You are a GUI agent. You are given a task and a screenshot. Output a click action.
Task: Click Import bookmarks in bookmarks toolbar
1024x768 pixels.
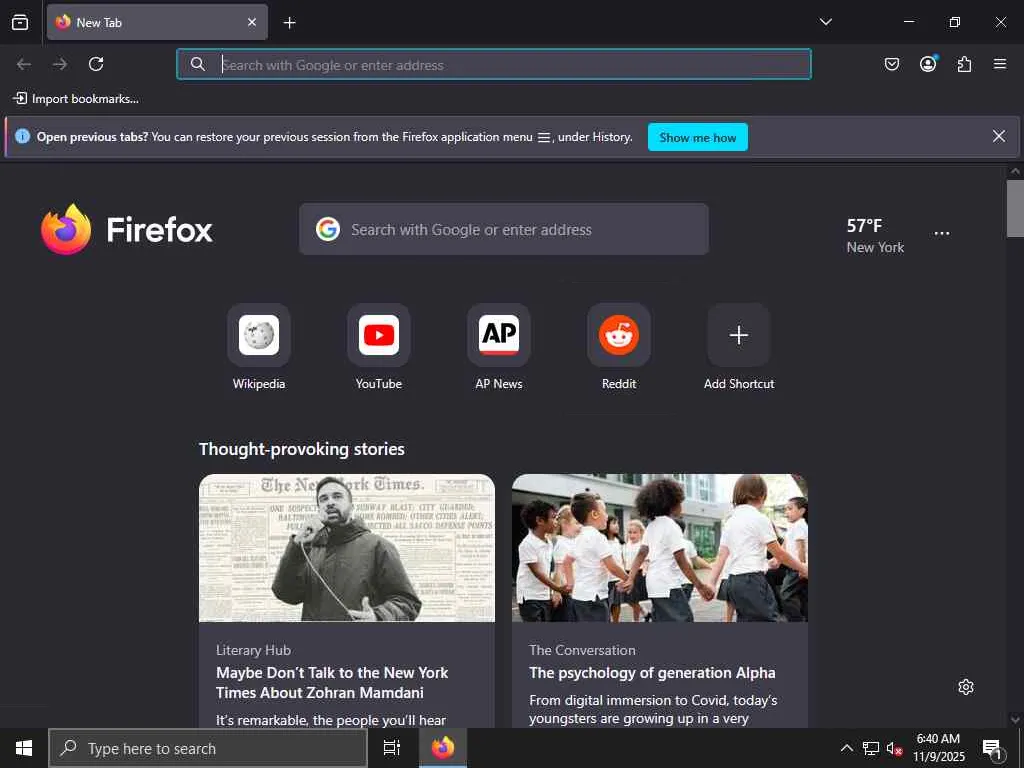[76, 99]
